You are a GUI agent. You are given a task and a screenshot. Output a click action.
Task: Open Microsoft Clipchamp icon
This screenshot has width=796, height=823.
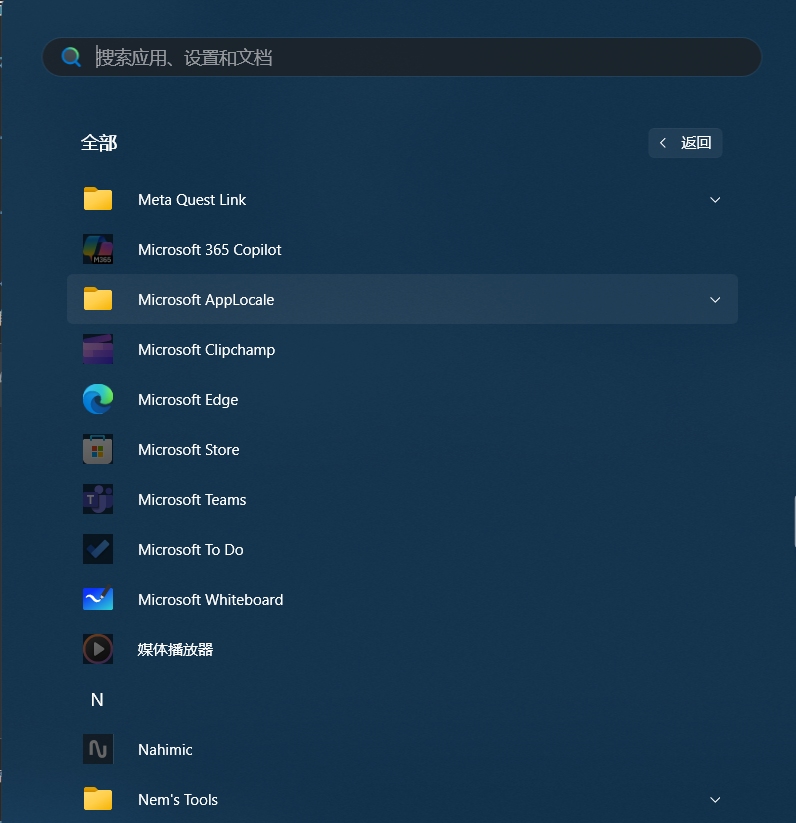pyautogui.click(x=98, y=349)
